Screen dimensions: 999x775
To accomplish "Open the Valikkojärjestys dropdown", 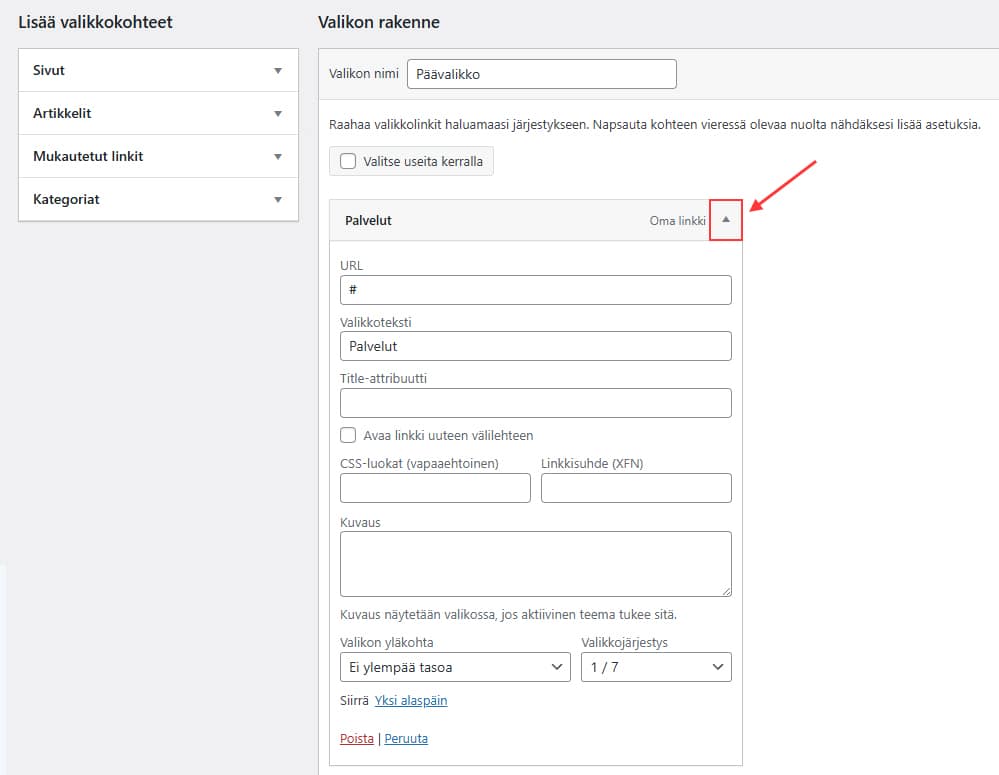I will (x=655, y=667).
